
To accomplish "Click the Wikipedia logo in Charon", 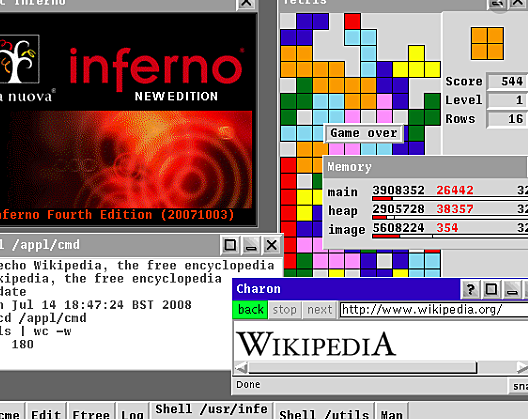I will click(x=316, y=344).
